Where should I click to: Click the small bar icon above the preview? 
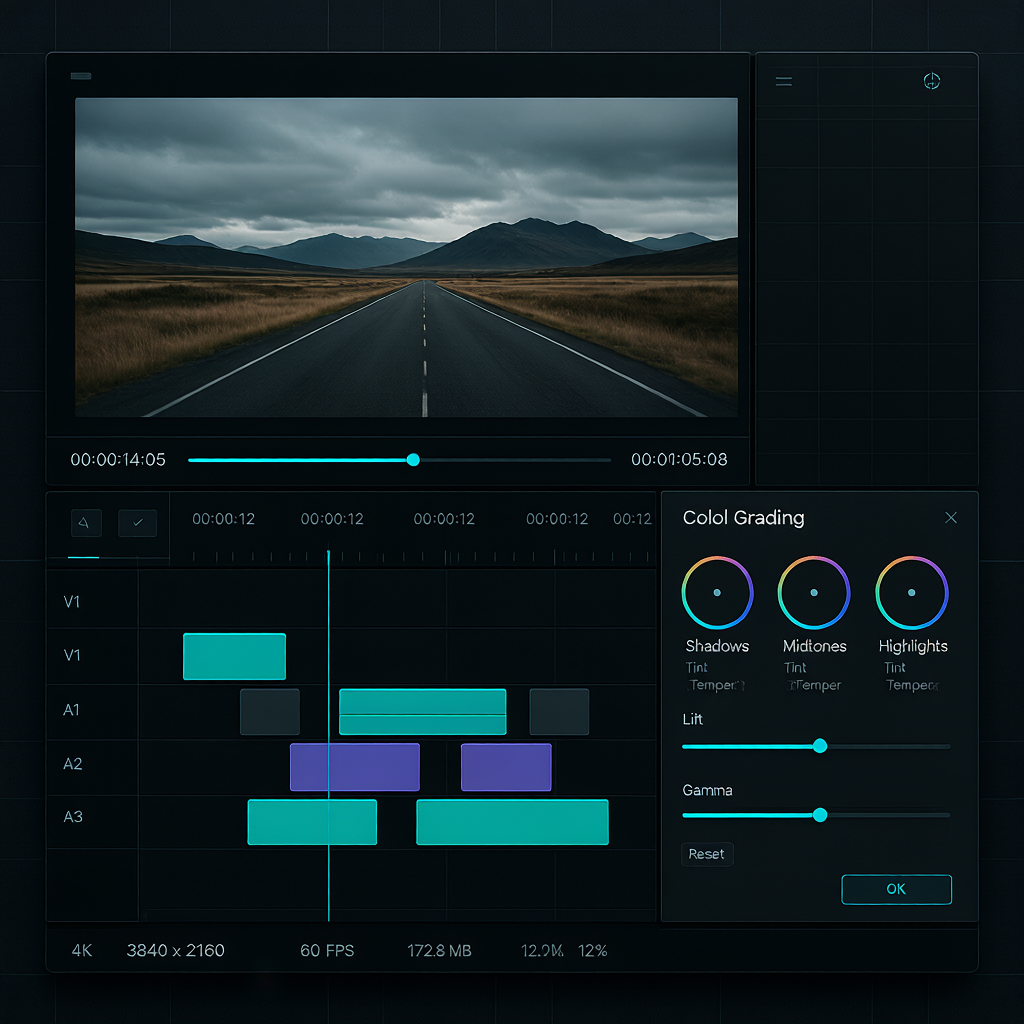point(81,76)
